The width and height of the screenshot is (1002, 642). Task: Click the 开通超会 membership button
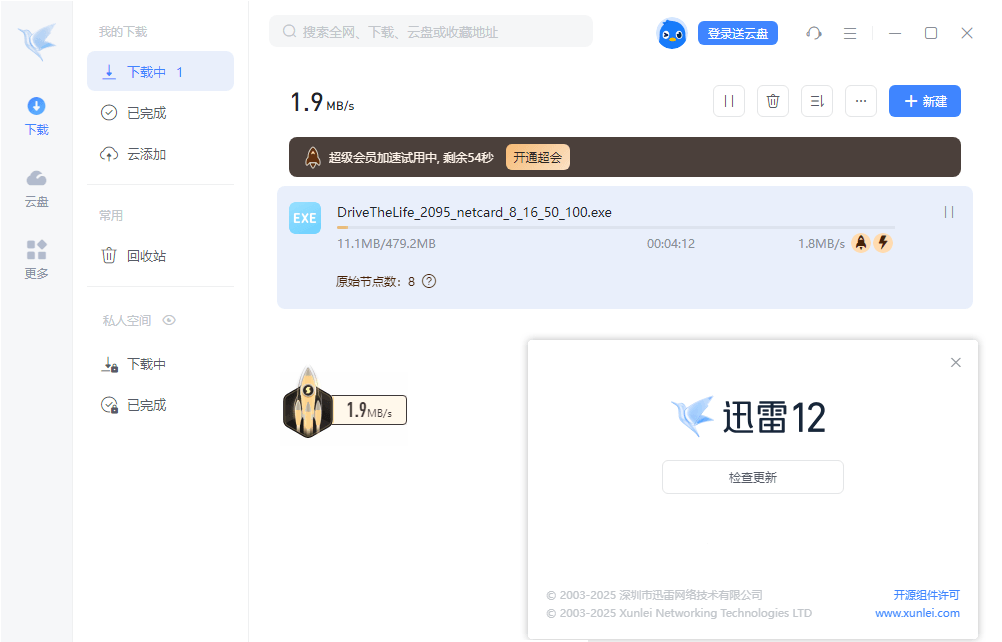537,157
